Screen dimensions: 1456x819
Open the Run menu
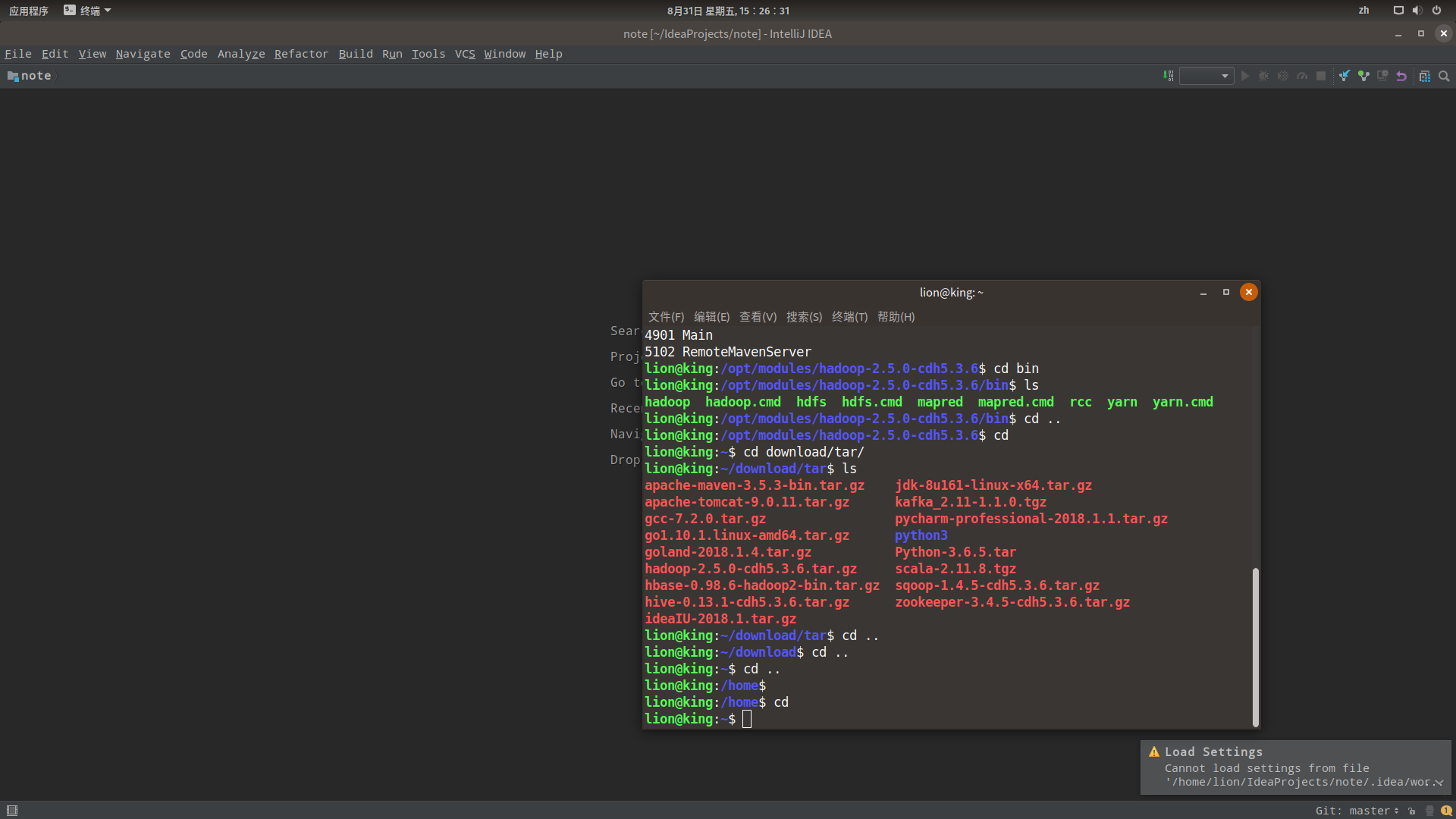pos(392,54)
